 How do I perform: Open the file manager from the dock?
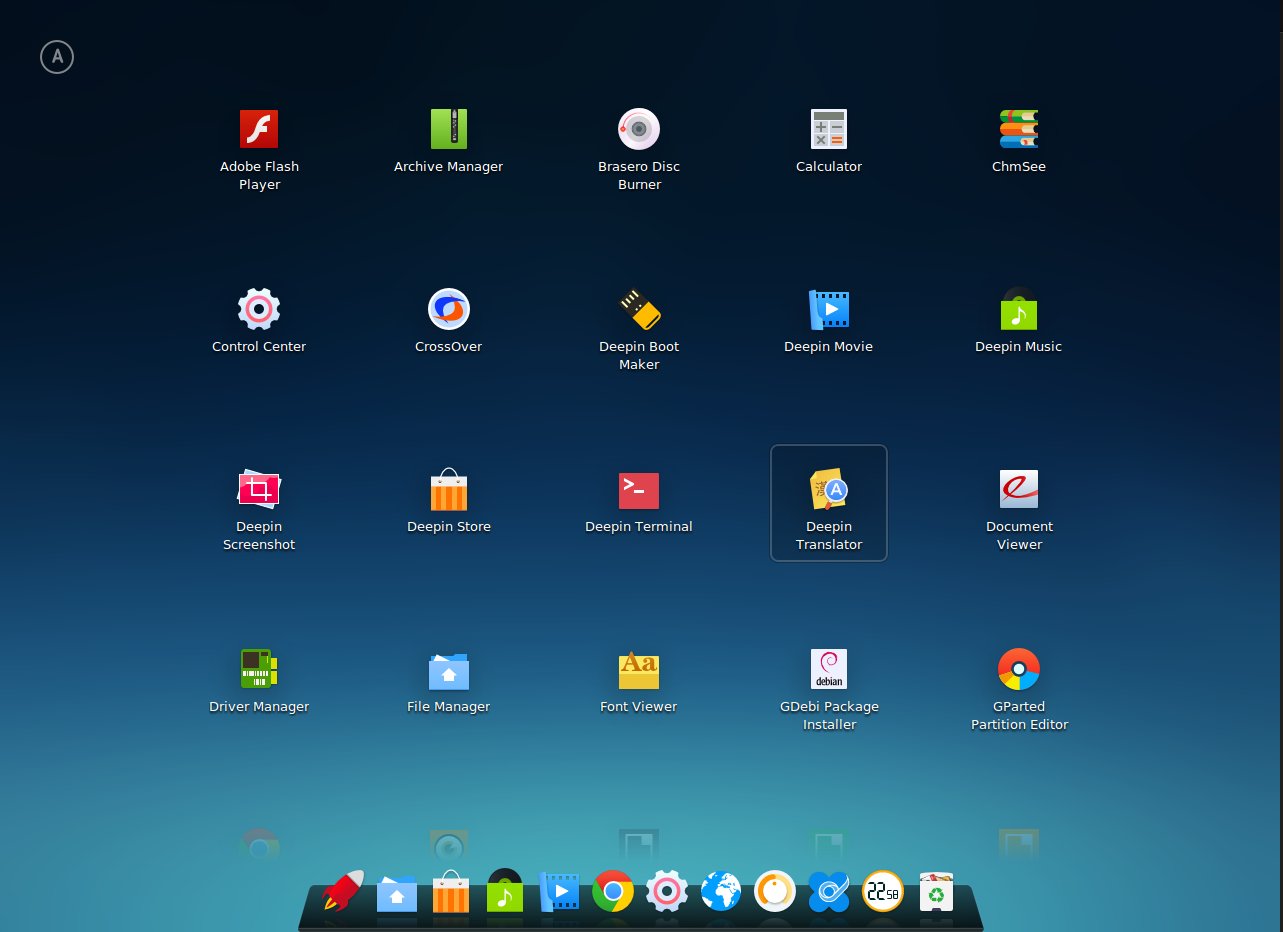pos(397,893)
